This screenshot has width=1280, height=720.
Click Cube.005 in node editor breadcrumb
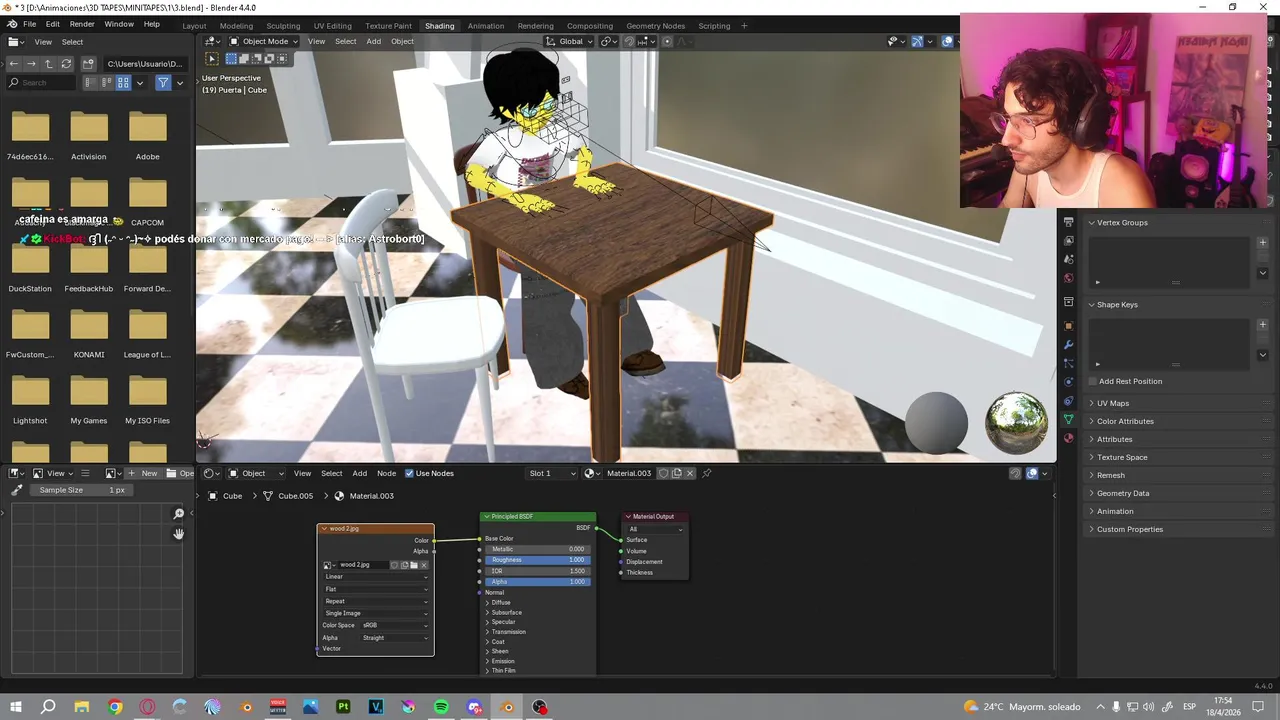point(295,496)
